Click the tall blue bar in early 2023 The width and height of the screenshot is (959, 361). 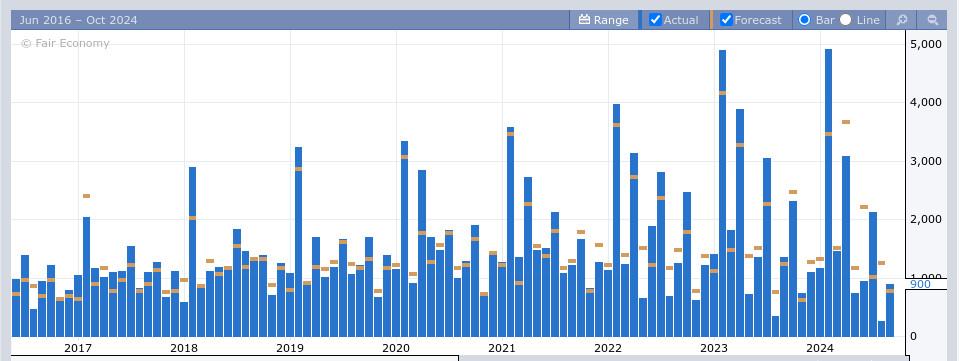click(722, 193)
